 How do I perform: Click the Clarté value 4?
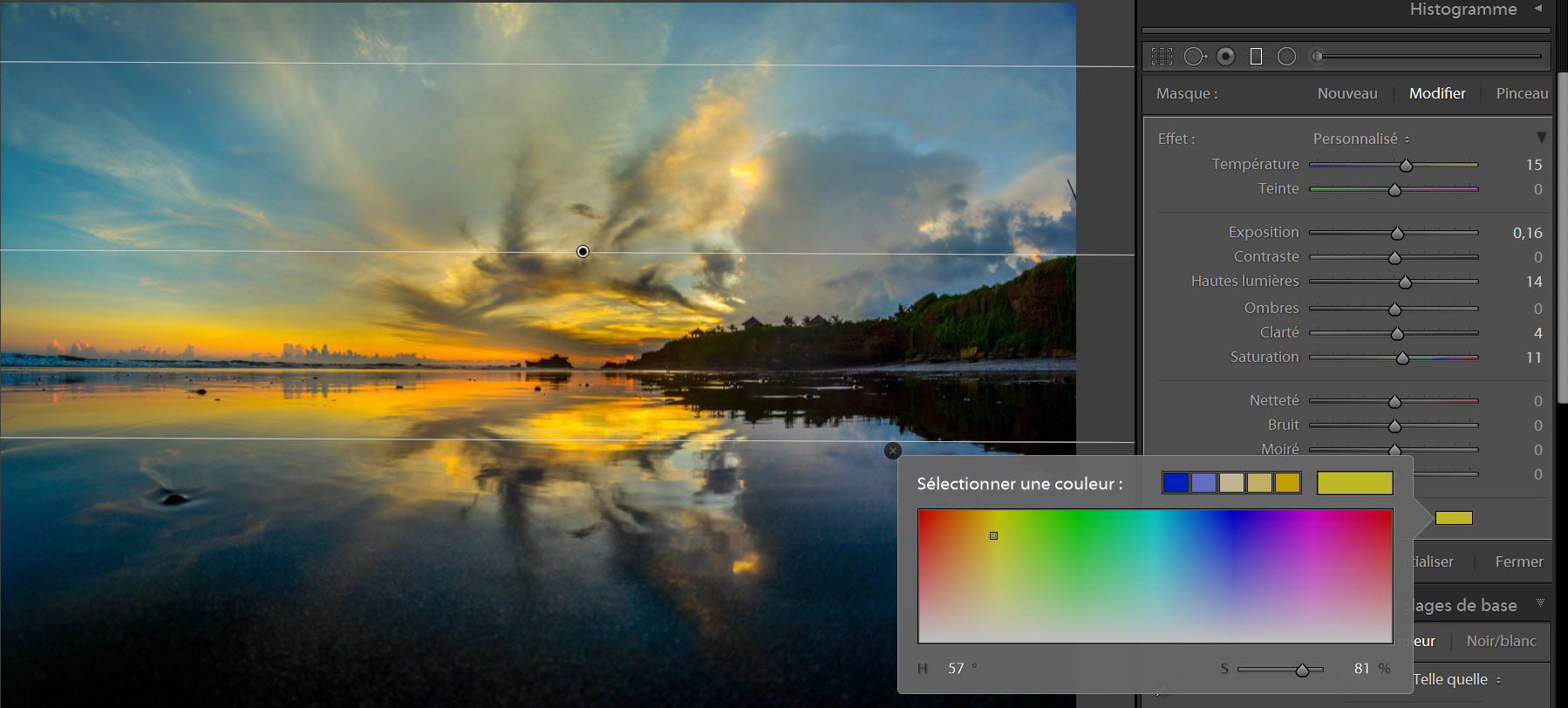coord(1538,333)
